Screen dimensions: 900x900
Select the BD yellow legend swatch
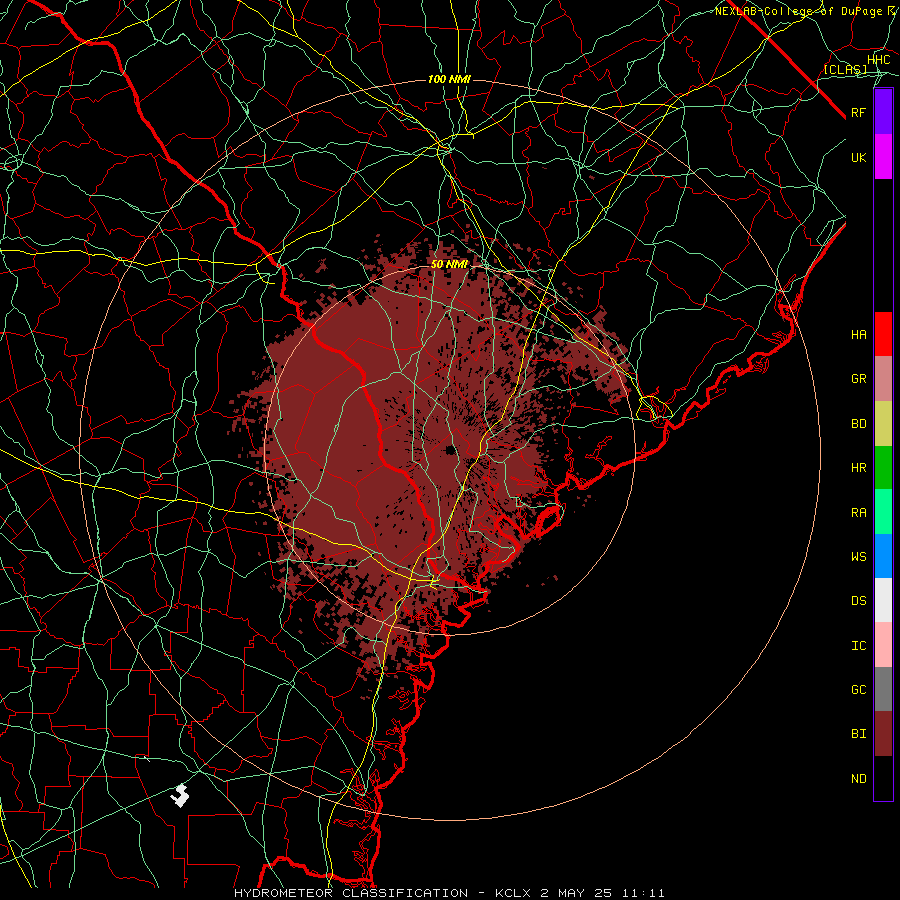point(883,424)
